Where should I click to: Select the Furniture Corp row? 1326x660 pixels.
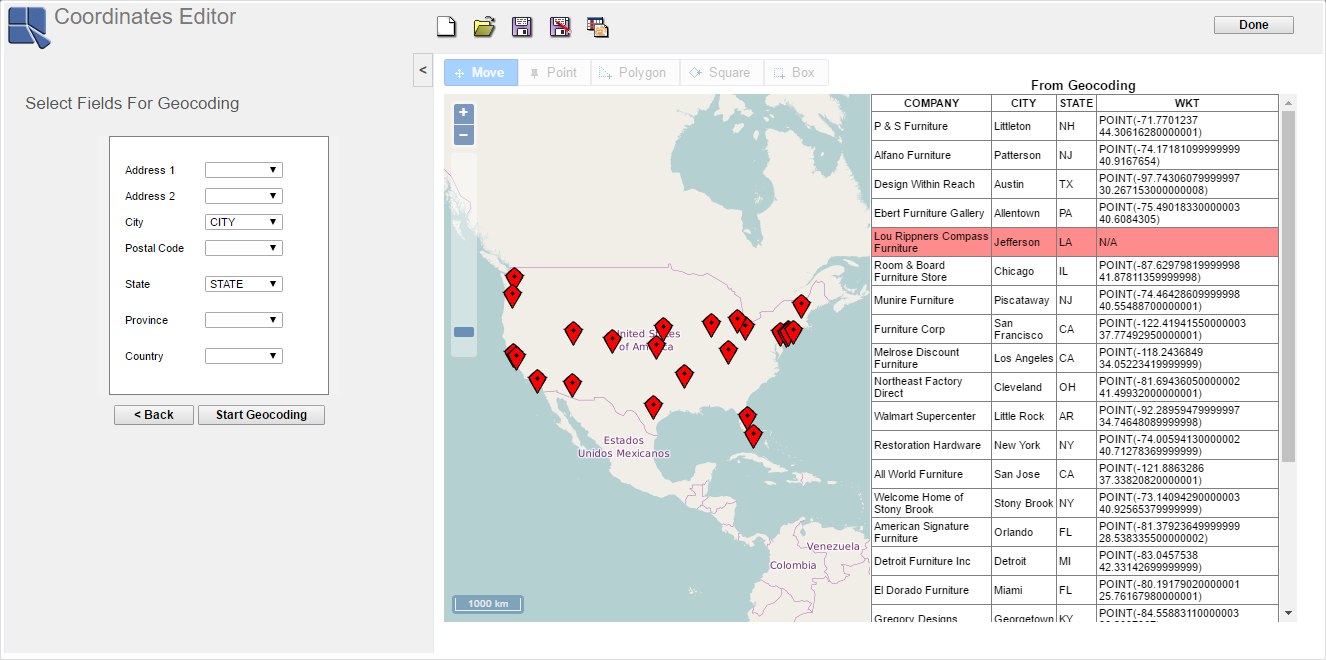point(1075,329)
